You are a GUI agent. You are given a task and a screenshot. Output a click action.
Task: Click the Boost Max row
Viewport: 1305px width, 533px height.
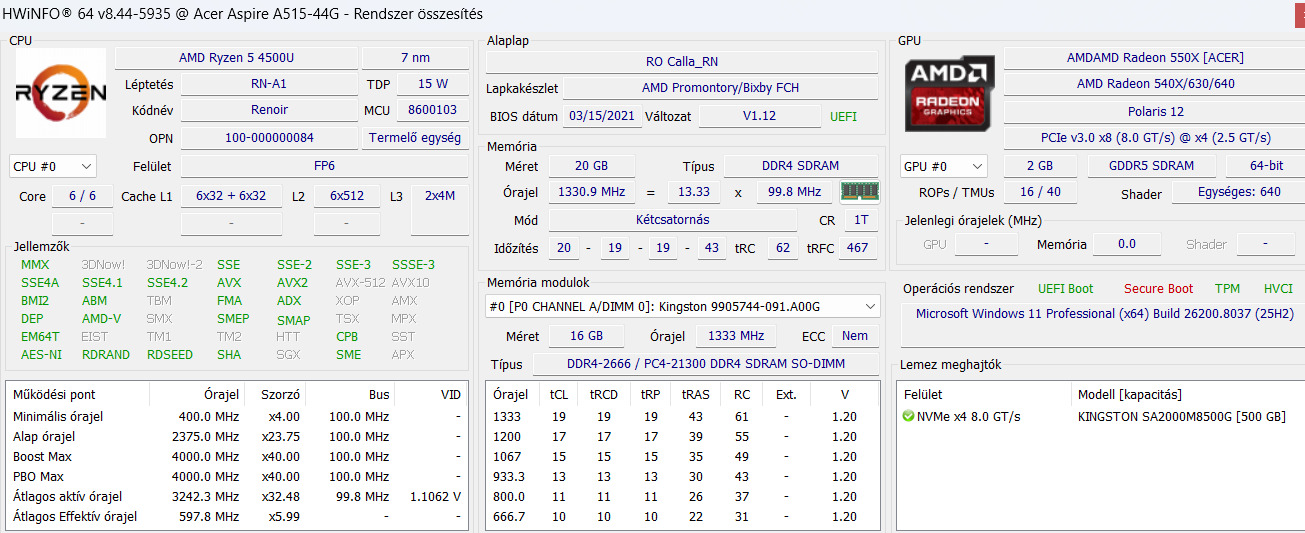(x=237, y=456)
